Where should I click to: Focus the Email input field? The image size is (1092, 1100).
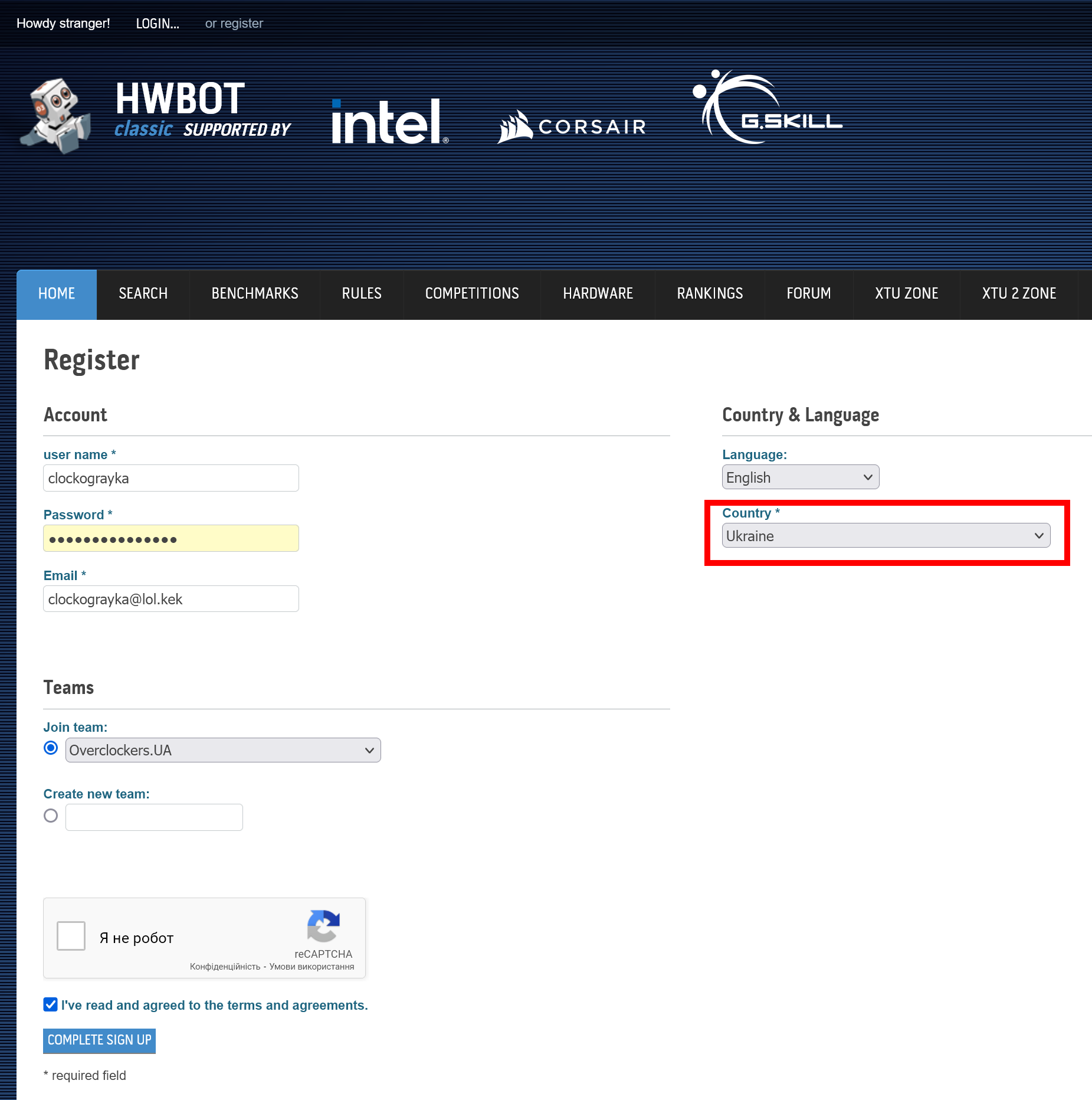coord(171,598)
